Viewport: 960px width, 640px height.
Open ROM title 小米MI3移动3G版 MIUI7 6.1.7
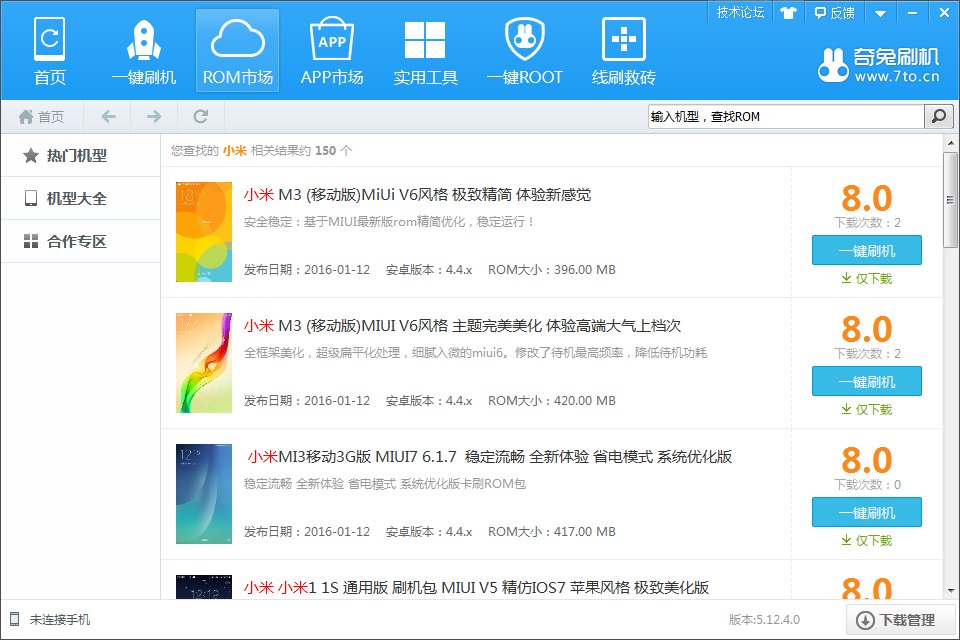[x=490, y=457]
